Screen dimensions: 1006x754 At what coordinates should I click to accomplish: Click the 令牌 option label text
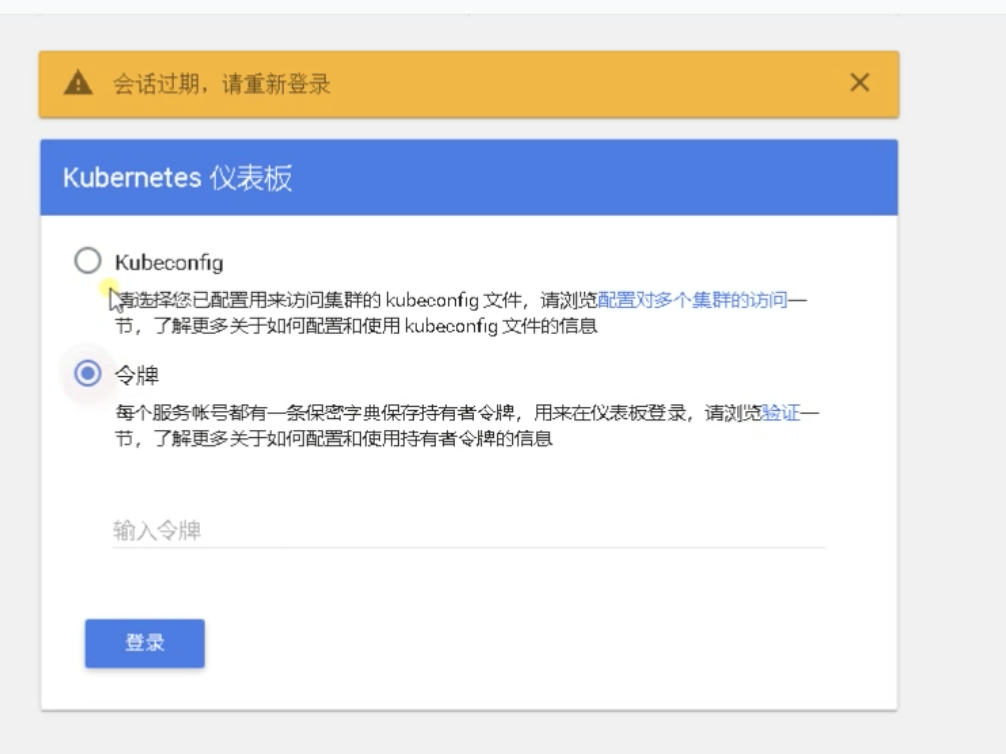[x=137, y=376]
